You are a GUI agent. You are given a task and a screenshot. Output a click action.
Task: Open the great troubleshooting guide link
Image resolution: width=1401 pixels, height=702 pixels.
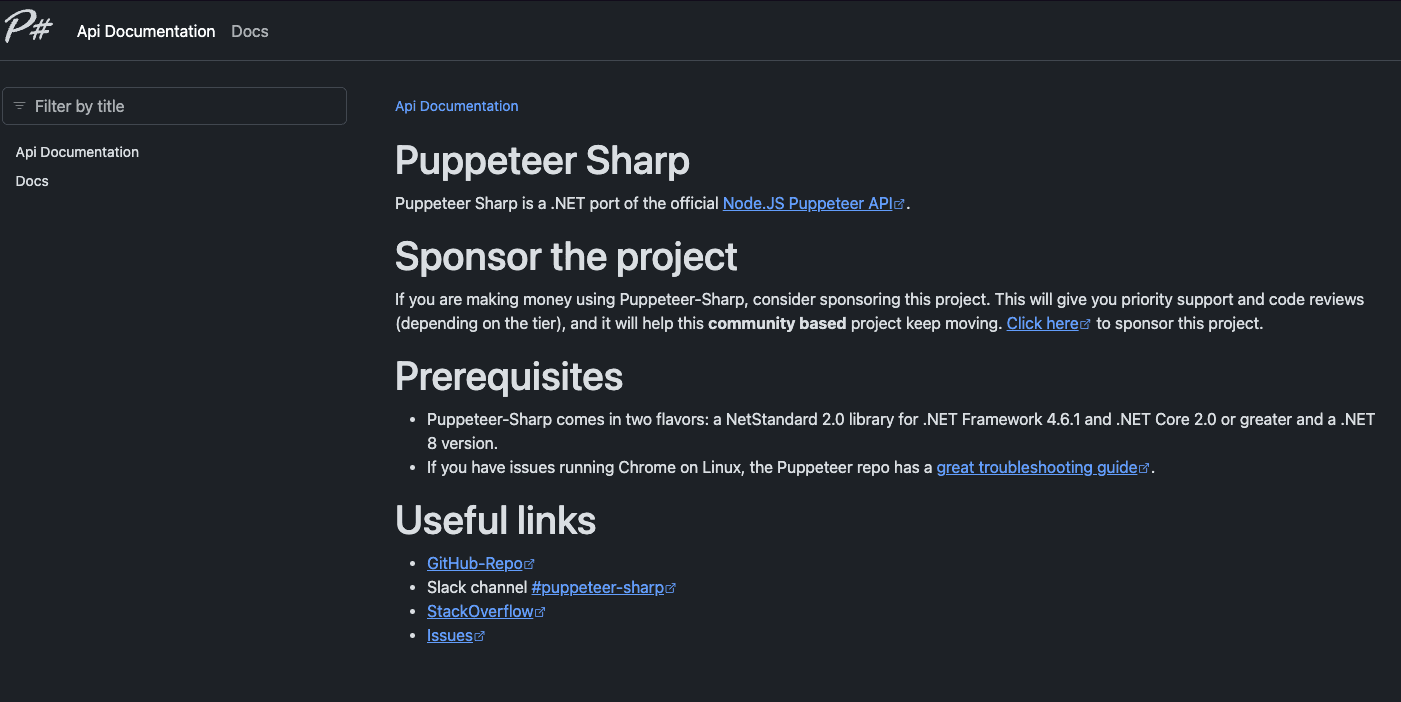pos(1035,466)
